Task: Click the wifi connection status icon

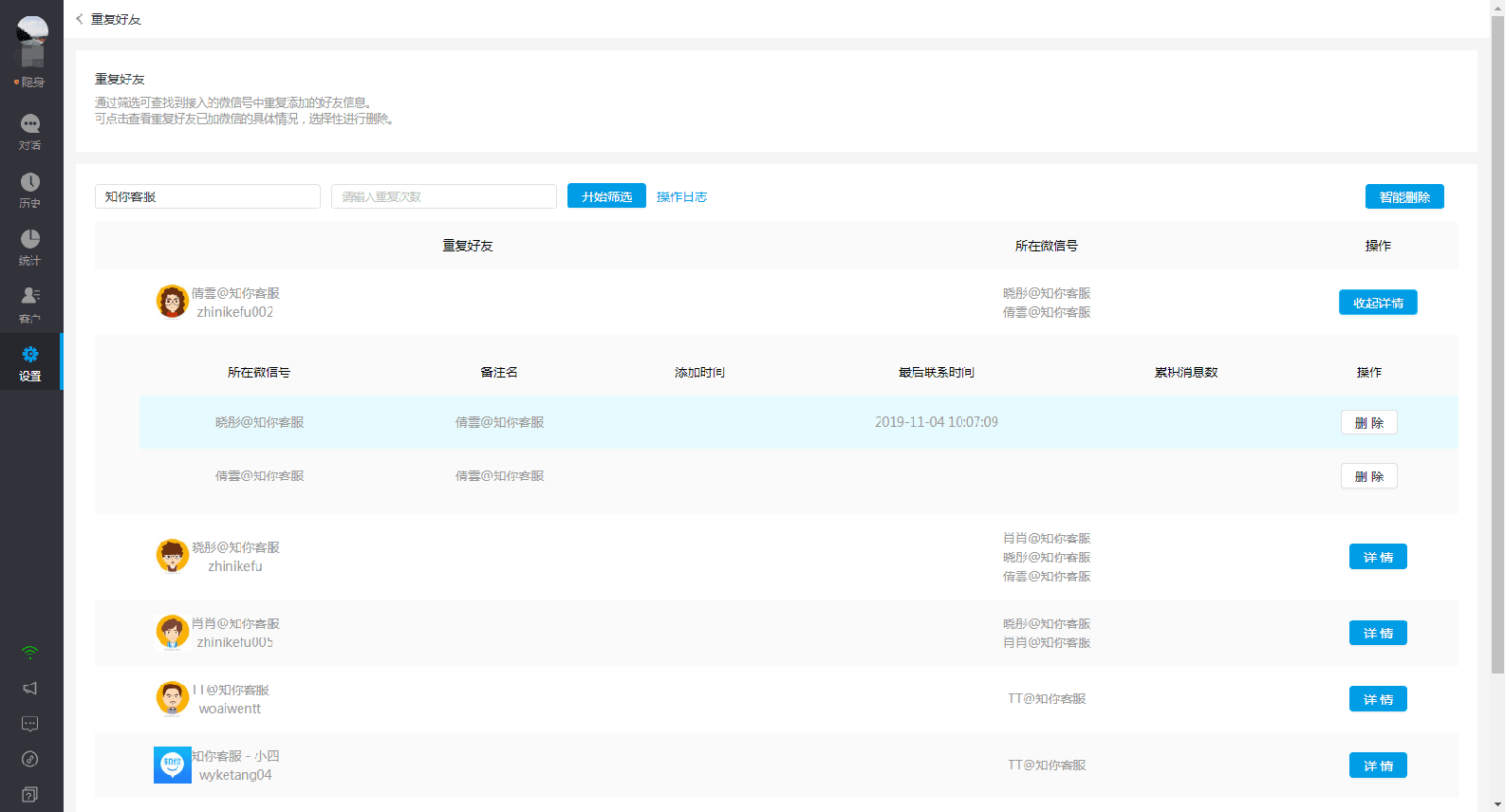Action: click(30, 653)
